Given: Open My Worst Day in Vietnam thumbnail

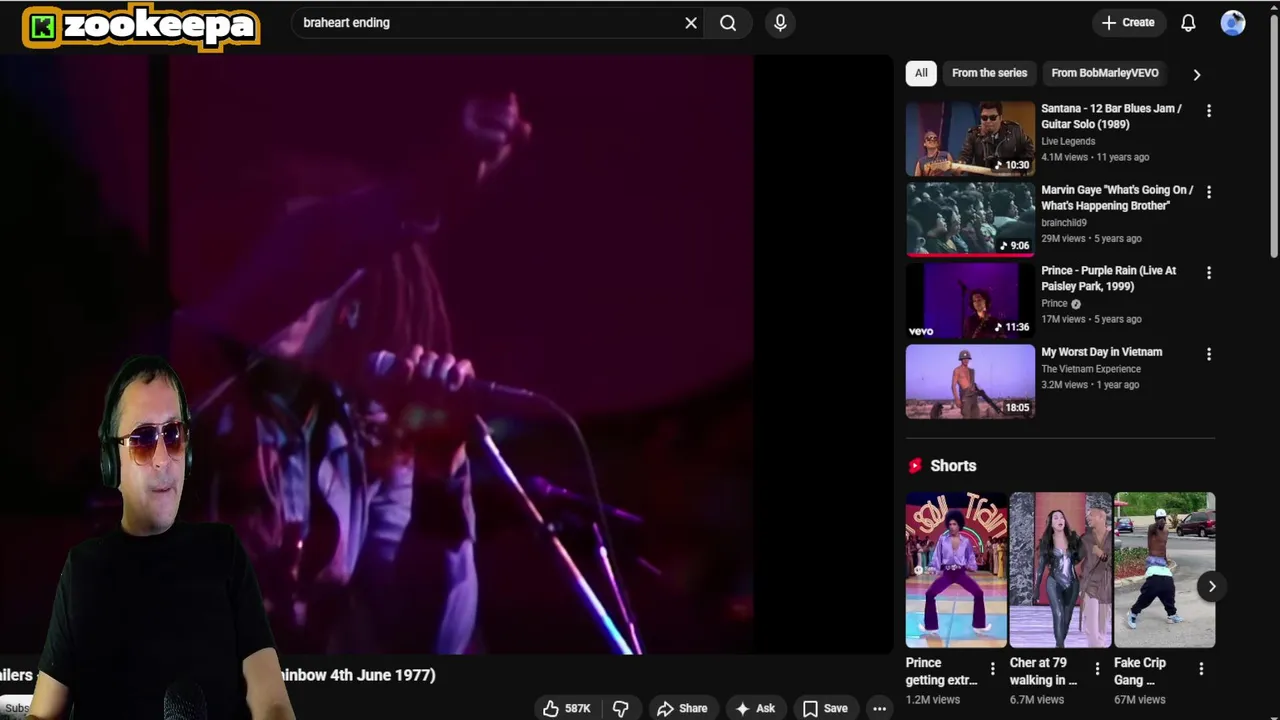Looking at the screenshot, I should (x=970, y=382).
